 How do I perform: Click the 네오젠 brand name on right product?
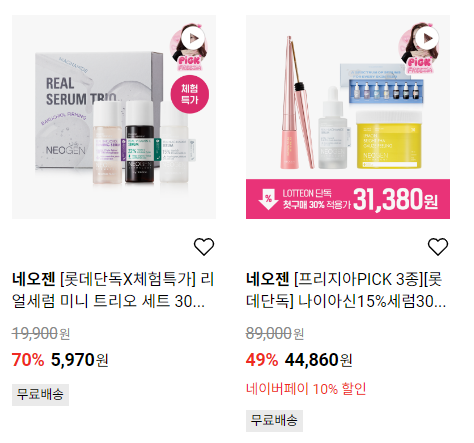[268, 279]
